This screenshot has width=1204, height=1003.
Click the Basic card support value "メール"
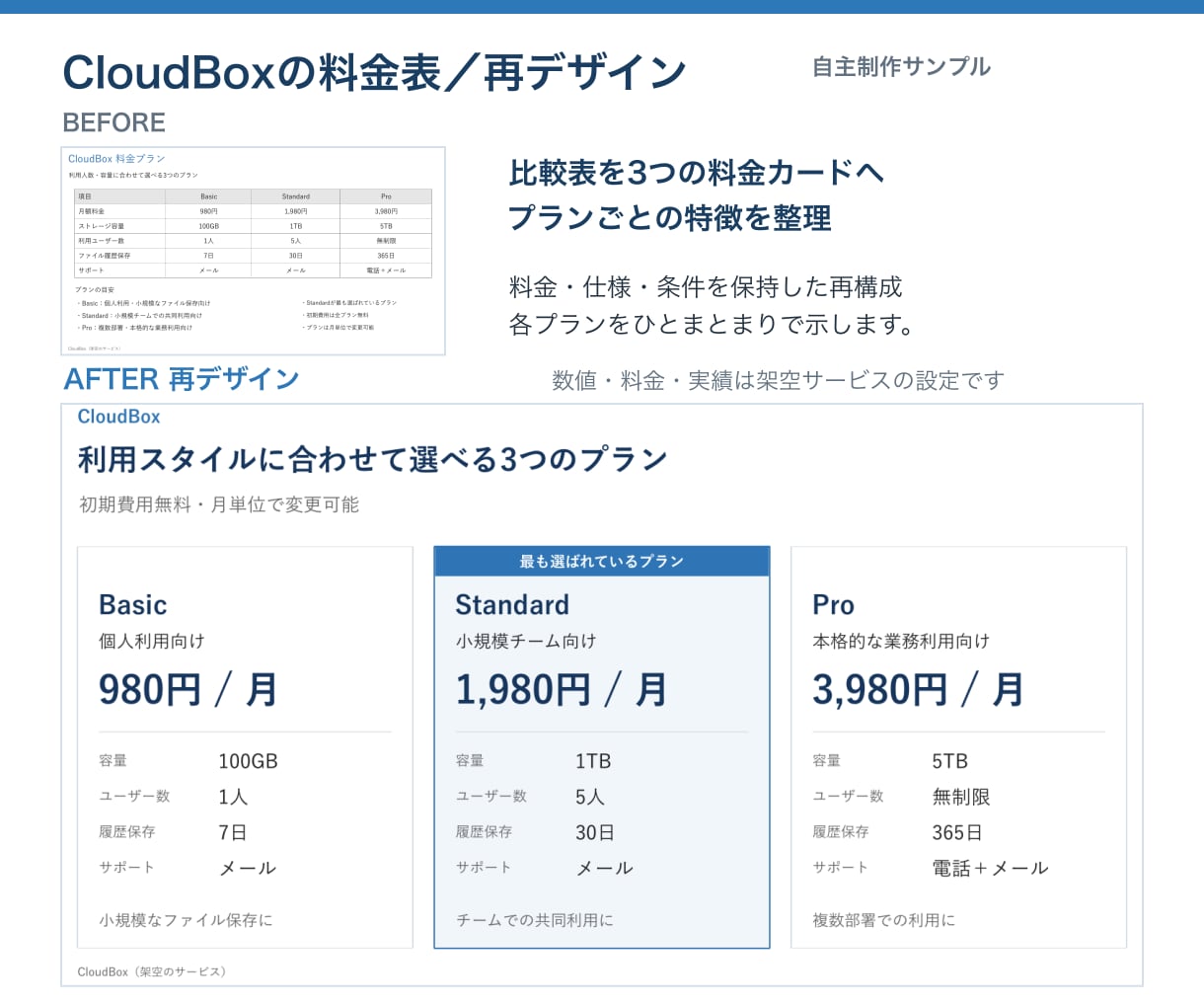coord(248,868)
